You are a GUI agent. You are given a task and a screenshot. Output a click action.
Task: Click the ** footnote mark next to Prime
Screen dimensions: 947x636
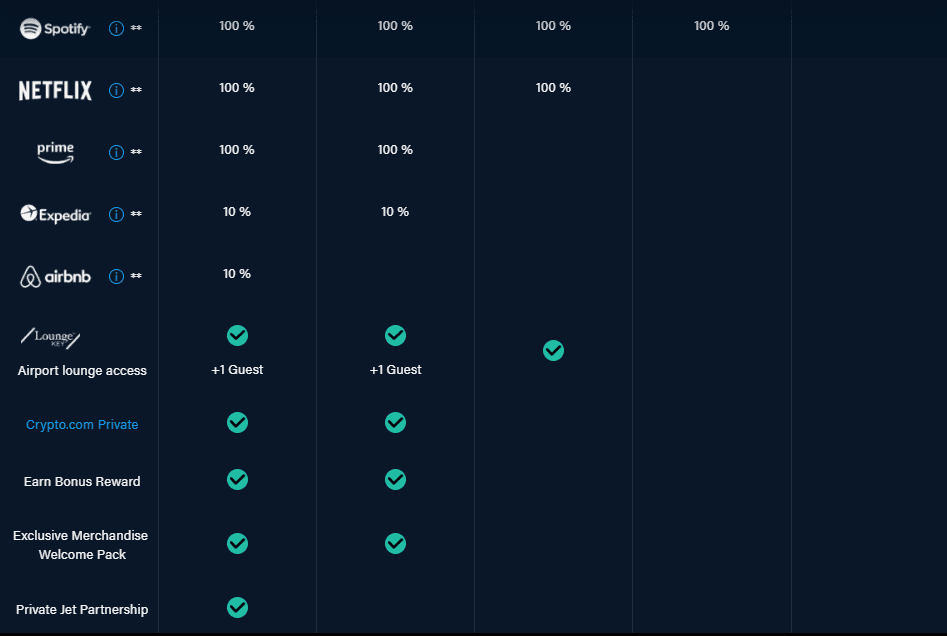(136, 152)
